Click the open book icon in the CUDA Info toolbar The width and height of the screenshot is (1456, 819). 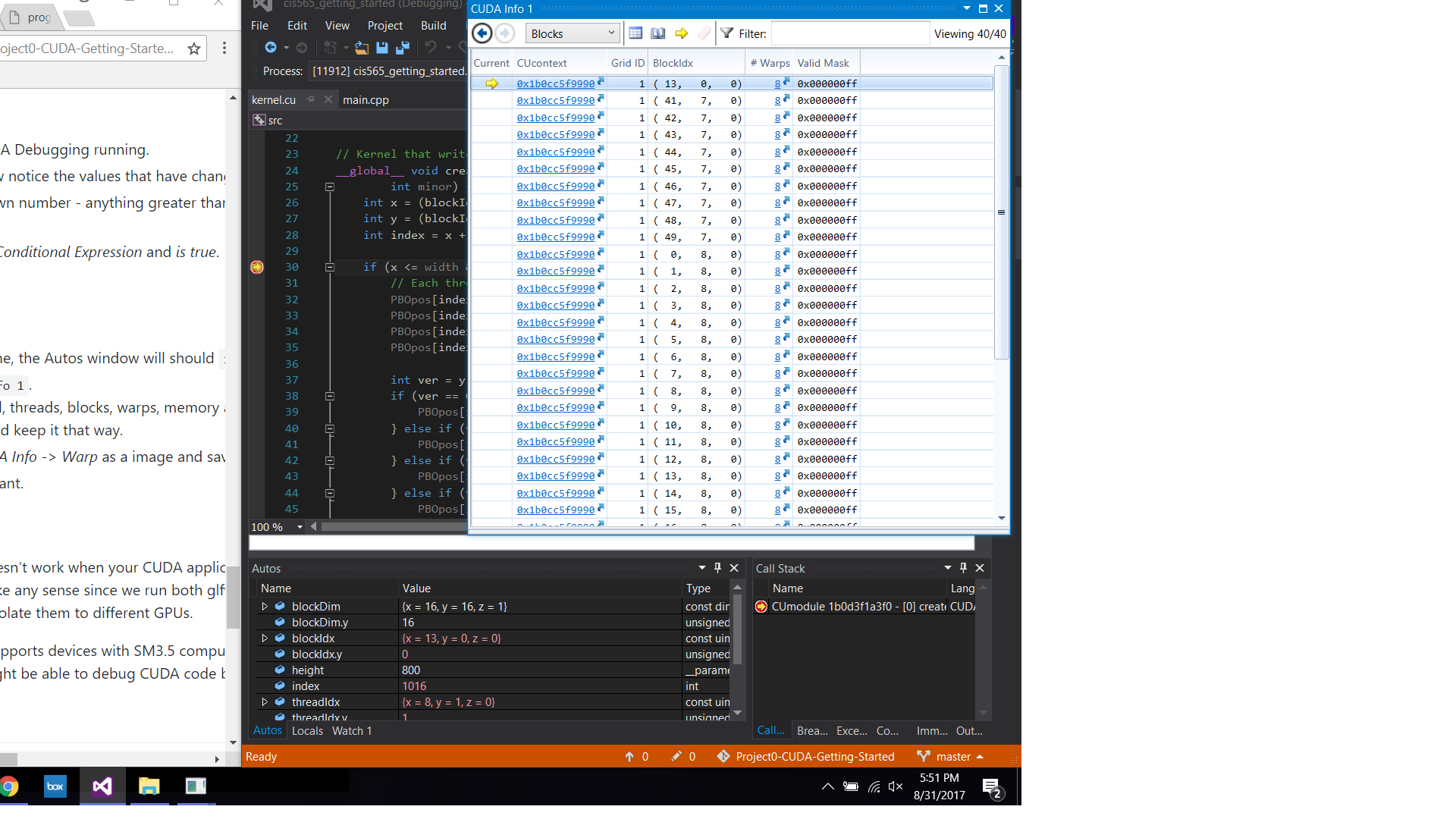[658, 33]
